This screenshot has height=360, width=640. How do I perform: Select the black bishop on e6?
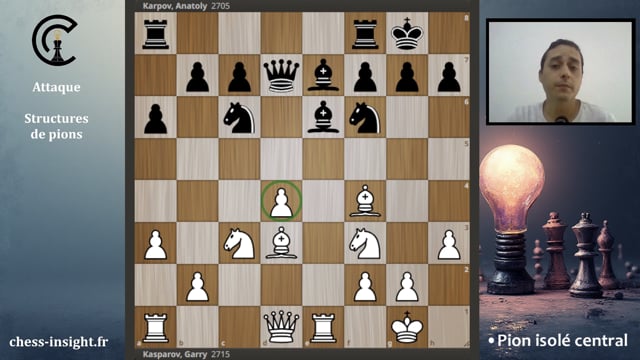tap(323, 117)
